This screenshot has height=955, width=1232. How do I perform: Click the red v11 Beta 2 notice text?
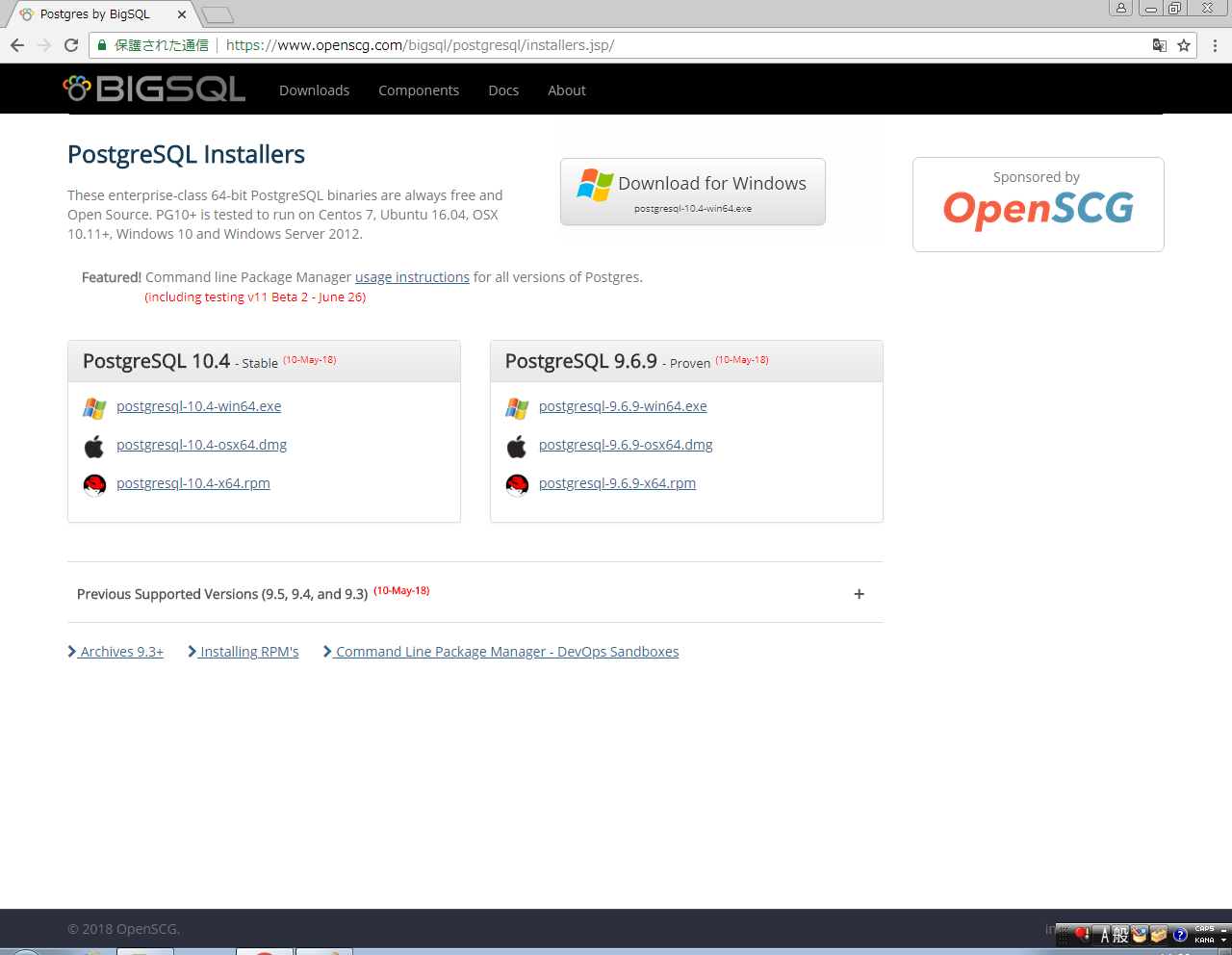(x=255, y=297)
